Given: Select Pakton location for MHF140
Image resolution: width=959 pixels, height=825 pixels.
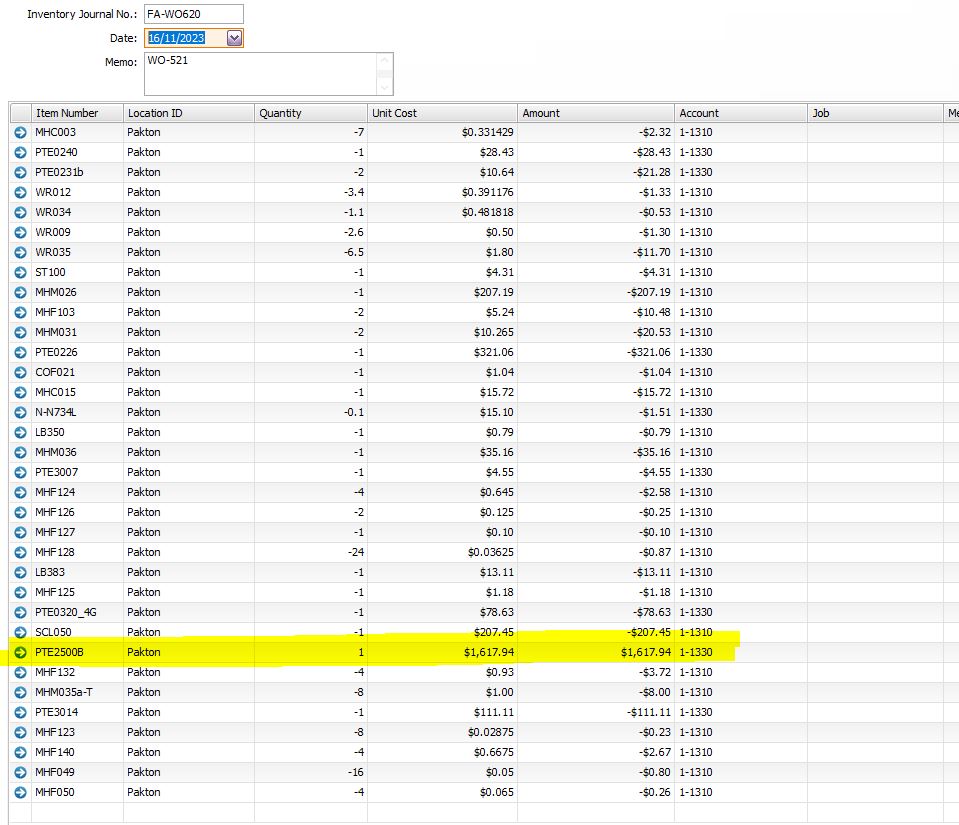Looking at the screenshot, I should (188, 752).
